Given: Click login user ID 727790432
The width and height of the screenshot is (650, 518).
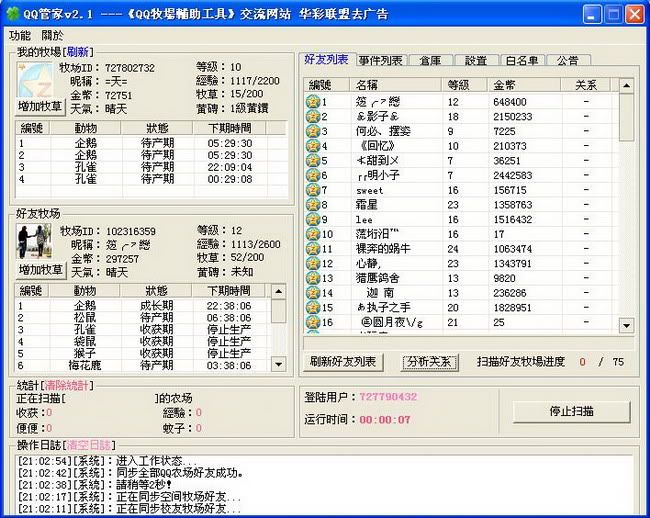Looking at the screenshot, I should click(388, 397).
